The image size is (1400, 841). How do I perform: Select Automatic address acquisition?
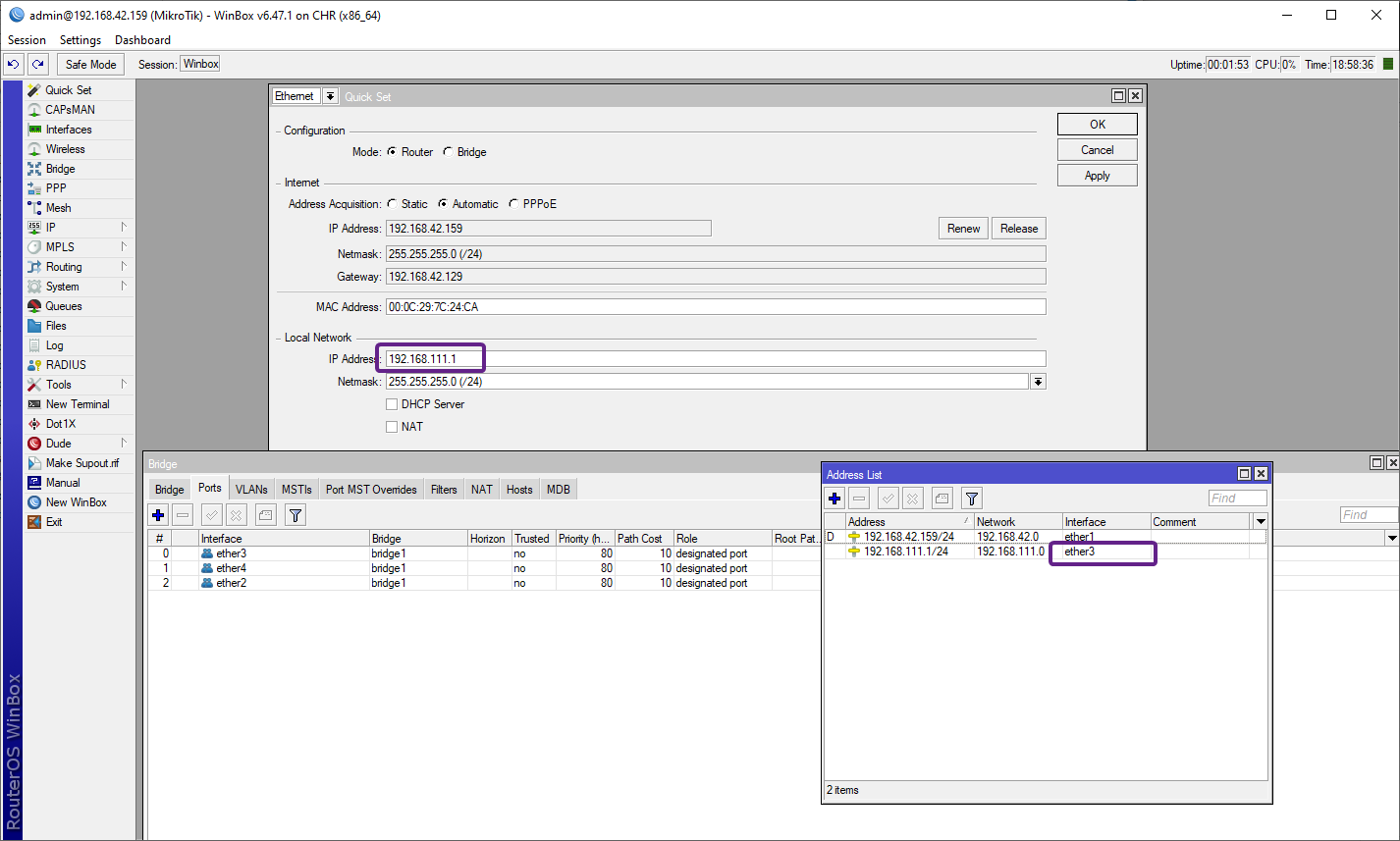click(x=444, y=204)
